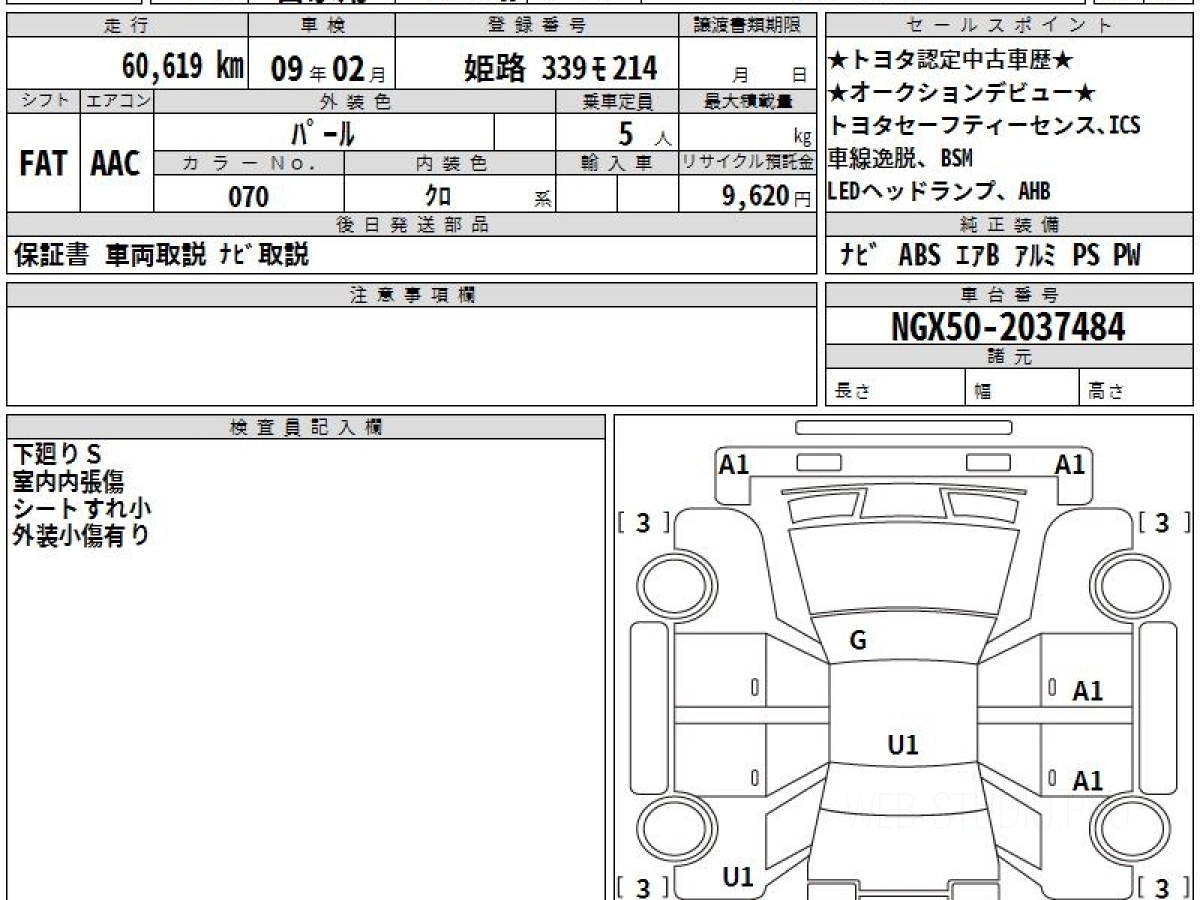This screenshot has height=900, width=1200.
Task: Select the inspection date 09年02月
Action: pyautogui.click(x=327, y=69)
